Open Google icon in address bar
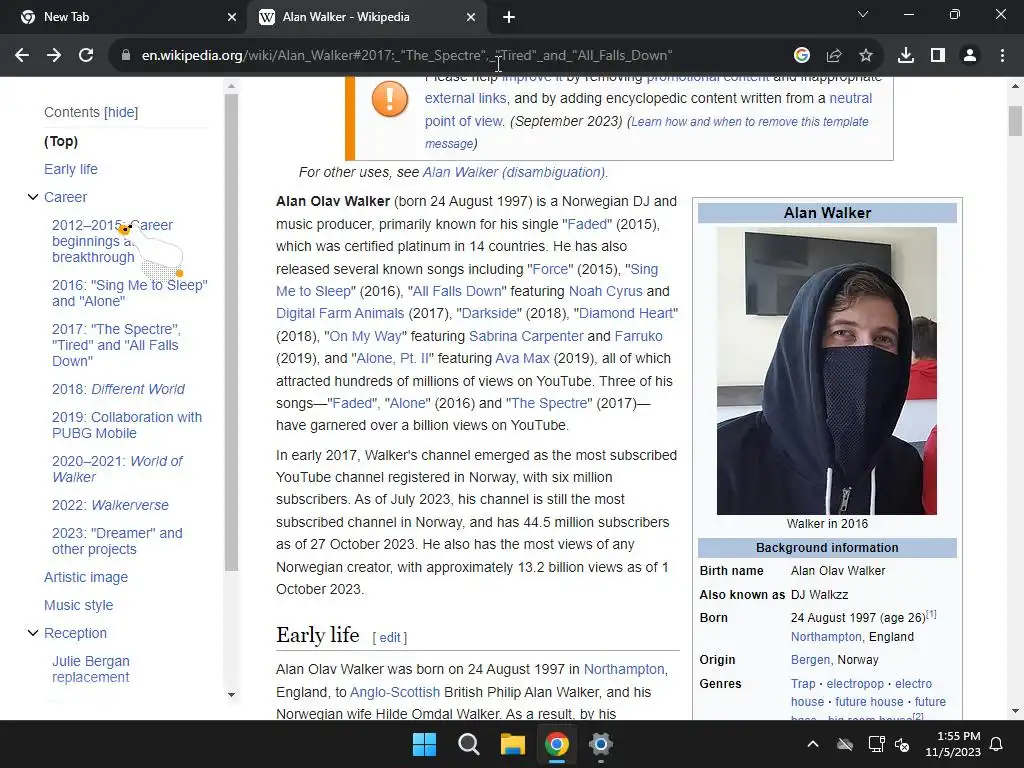The height and width of the screenshot is (768, 1024). 802,56
